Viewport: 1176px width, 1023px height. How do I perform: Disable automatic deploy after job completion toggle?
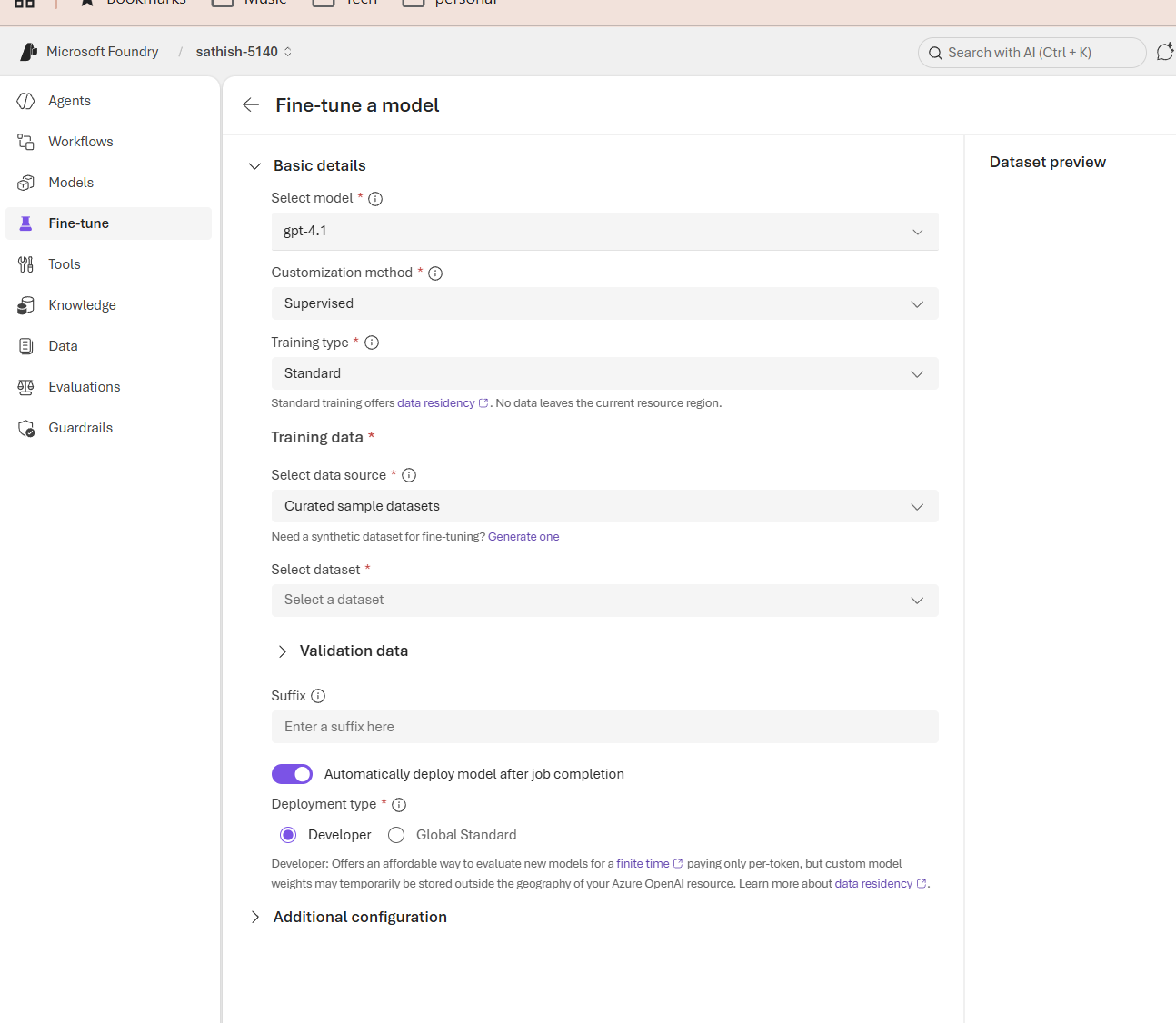click(292, 774)
